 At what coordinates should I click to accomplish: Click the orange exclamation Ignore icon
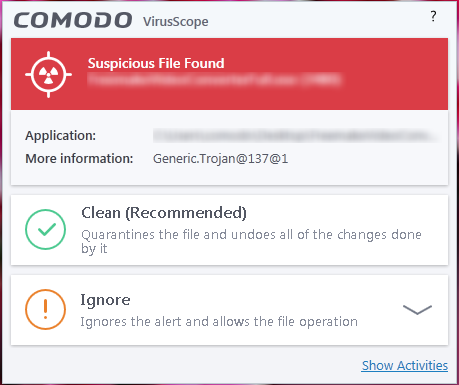45,309
